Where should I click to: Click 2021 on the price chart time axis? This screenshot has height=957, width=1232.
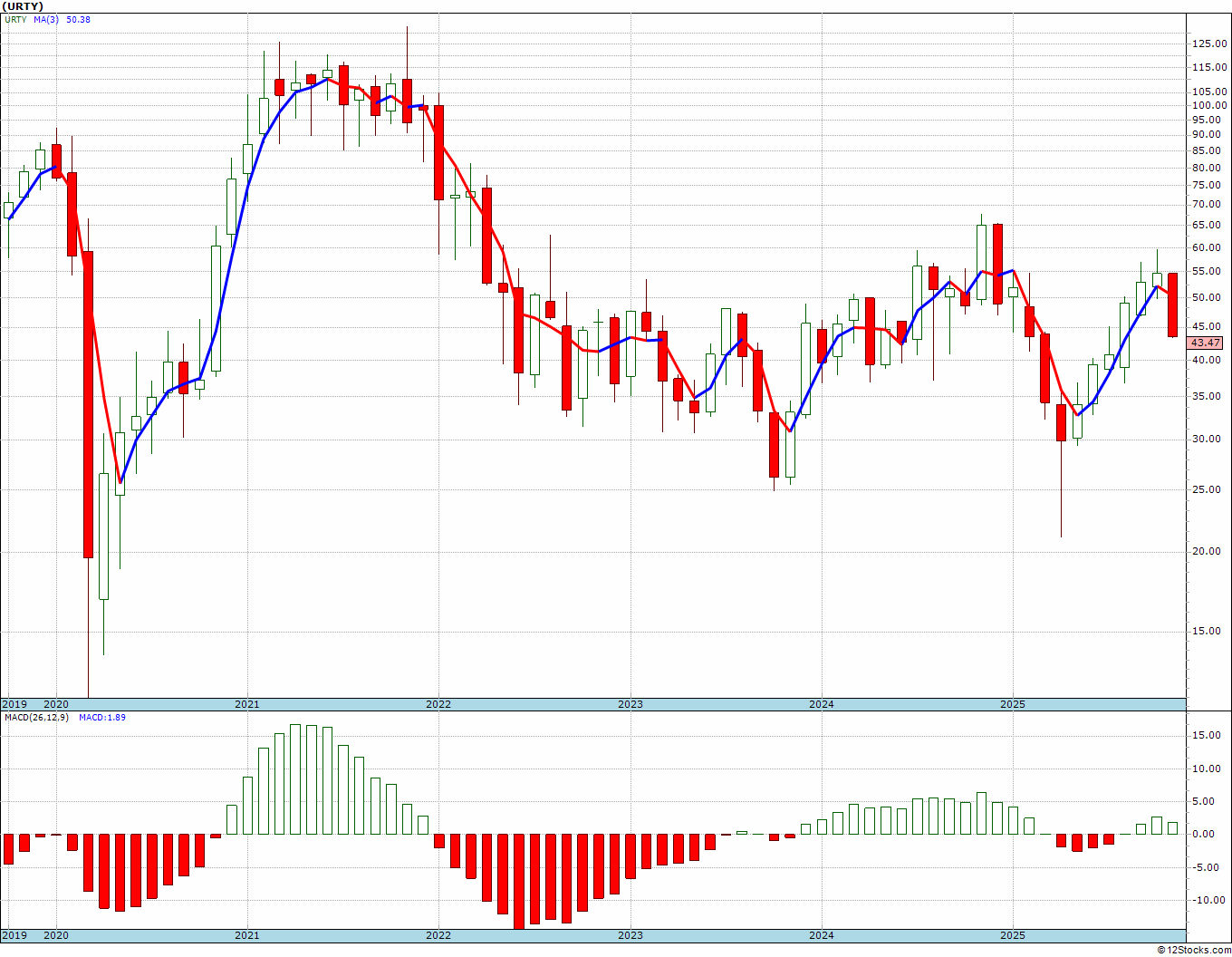click(x=246, y=704)
